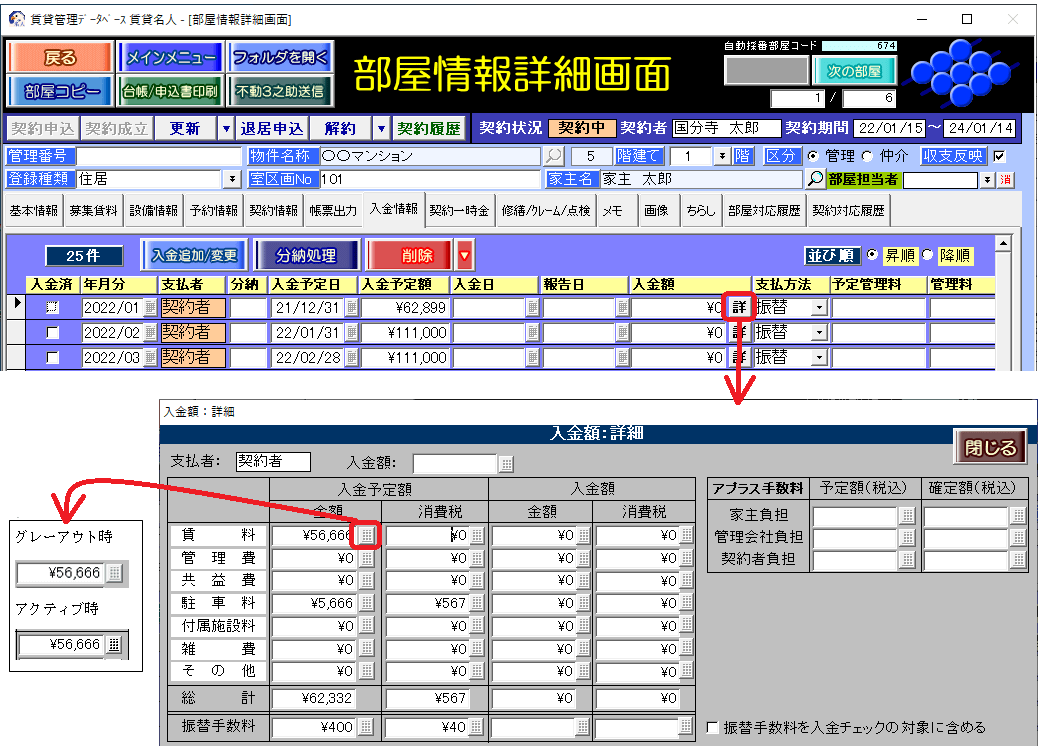Click calculator icon for 家主負担 予定額
Screen dimensions: 1040x746
point(907,516)
